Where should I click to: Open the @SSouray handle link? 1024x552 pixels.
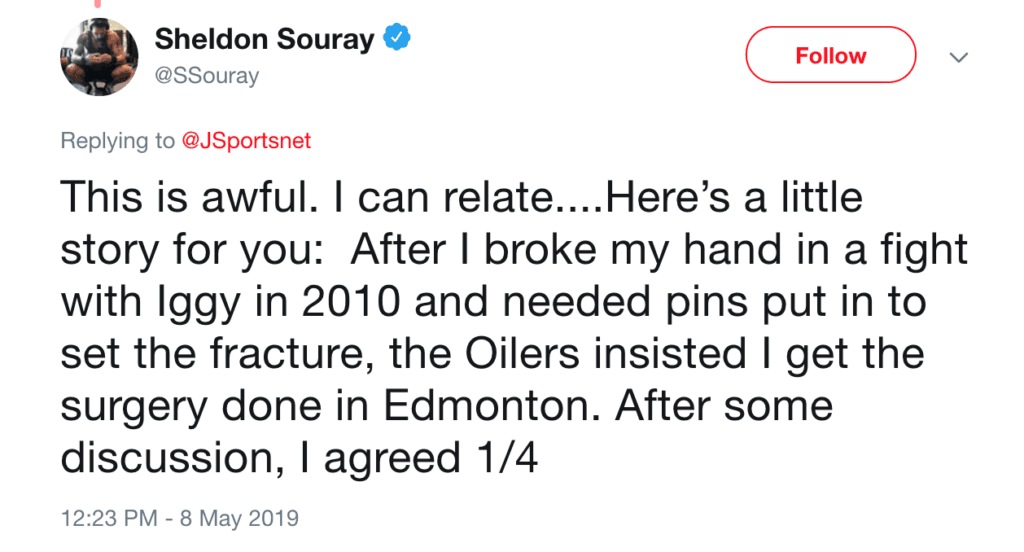click(207, 76)
